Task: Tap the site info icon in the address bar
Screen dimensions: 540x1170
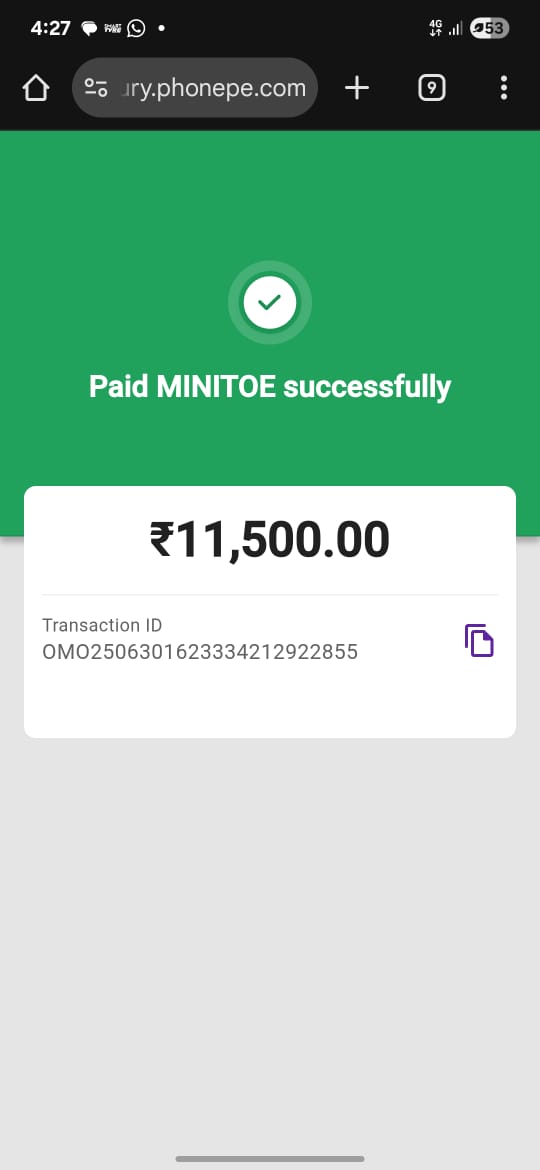Action: [x=95, y=88]
